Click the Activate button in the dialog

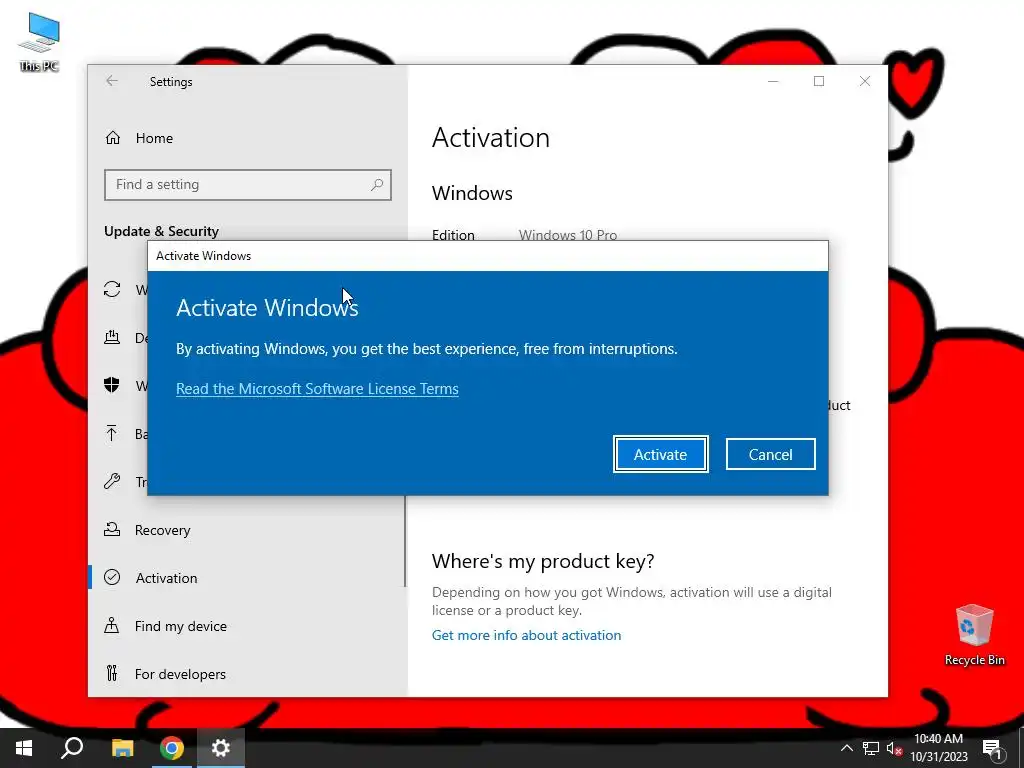(x=660, y=454)
